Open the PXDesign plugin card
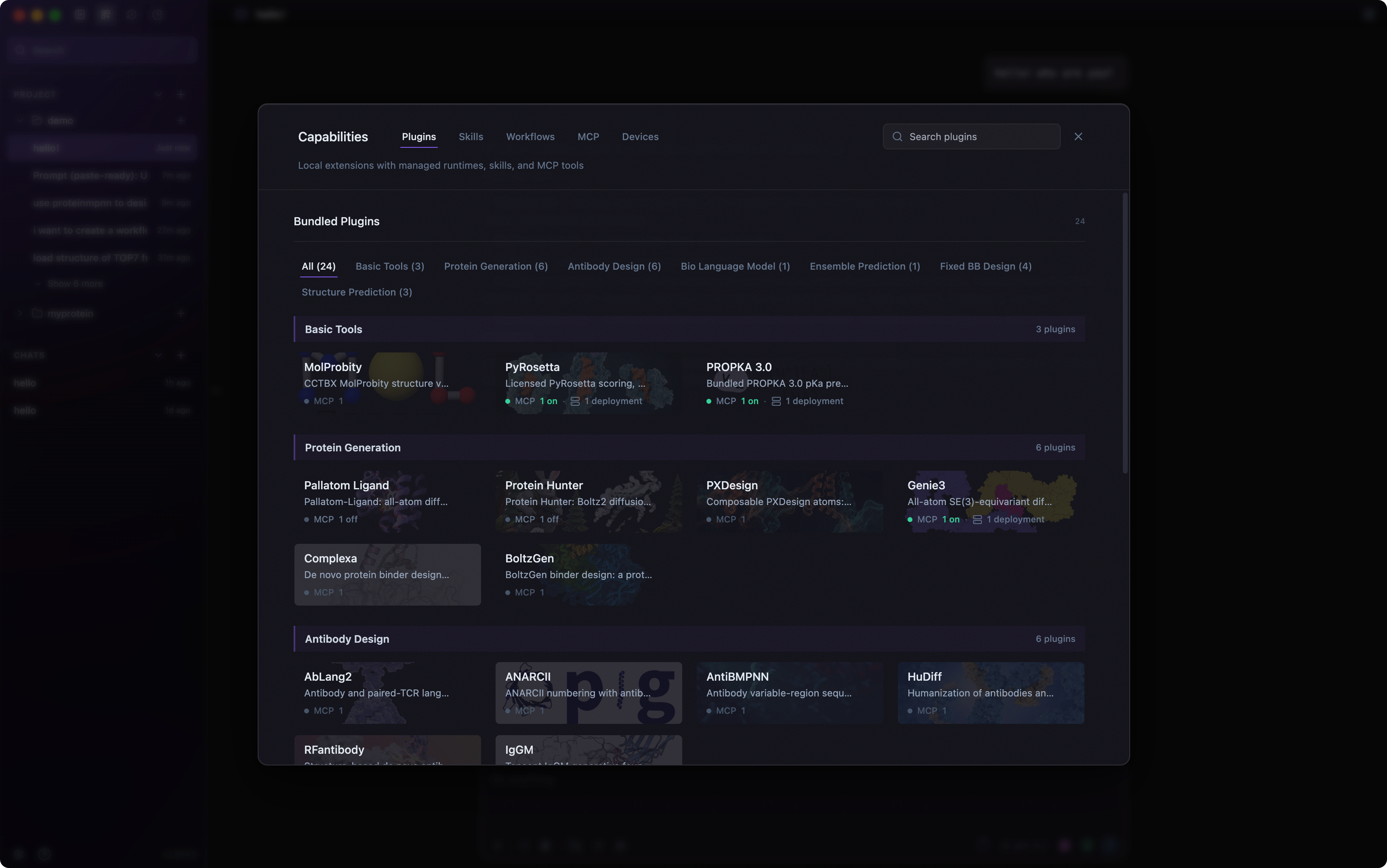 click(790, 502)
